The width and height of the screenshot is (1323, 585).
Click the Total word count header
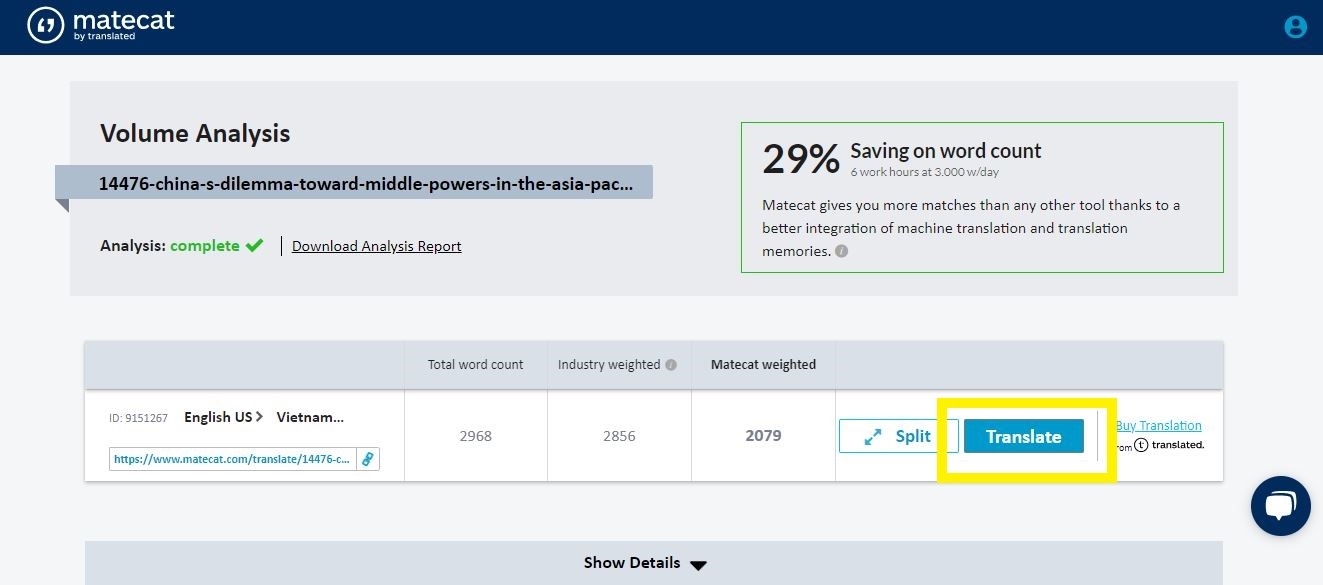475,365
